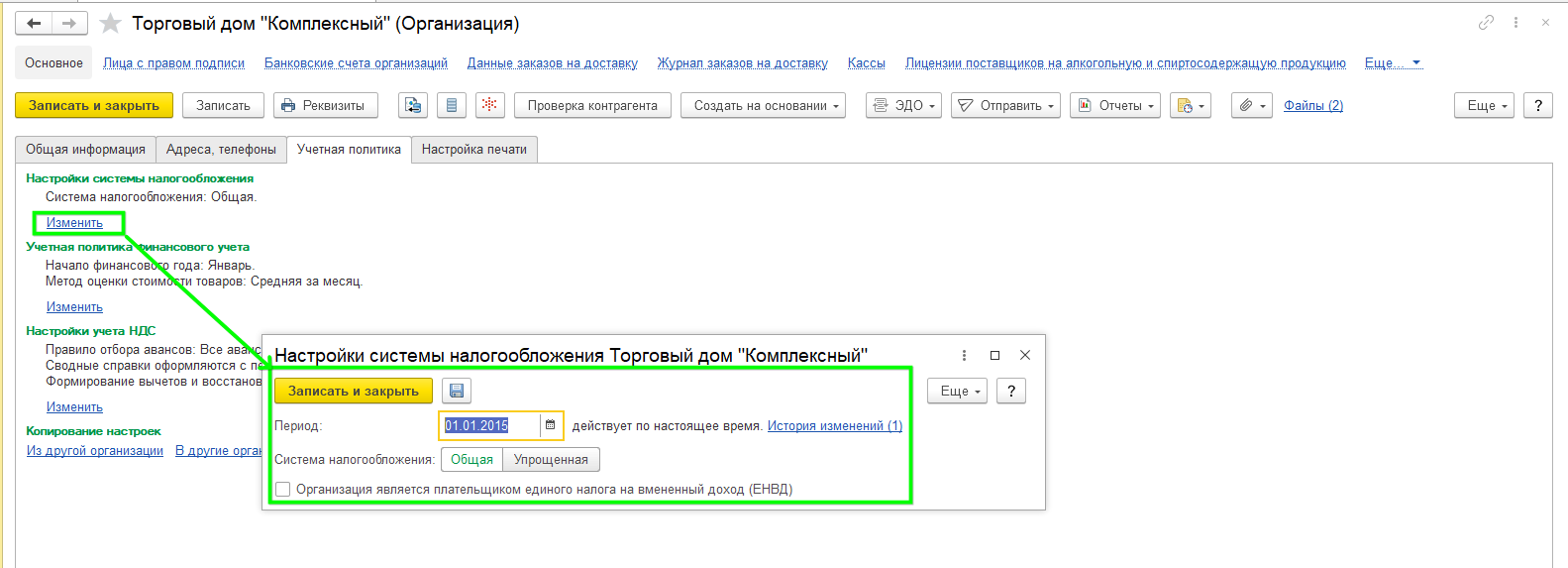Maximize the tax settings dialog
The width and height of the screenshot is (1568, 568).
[994, 355]
